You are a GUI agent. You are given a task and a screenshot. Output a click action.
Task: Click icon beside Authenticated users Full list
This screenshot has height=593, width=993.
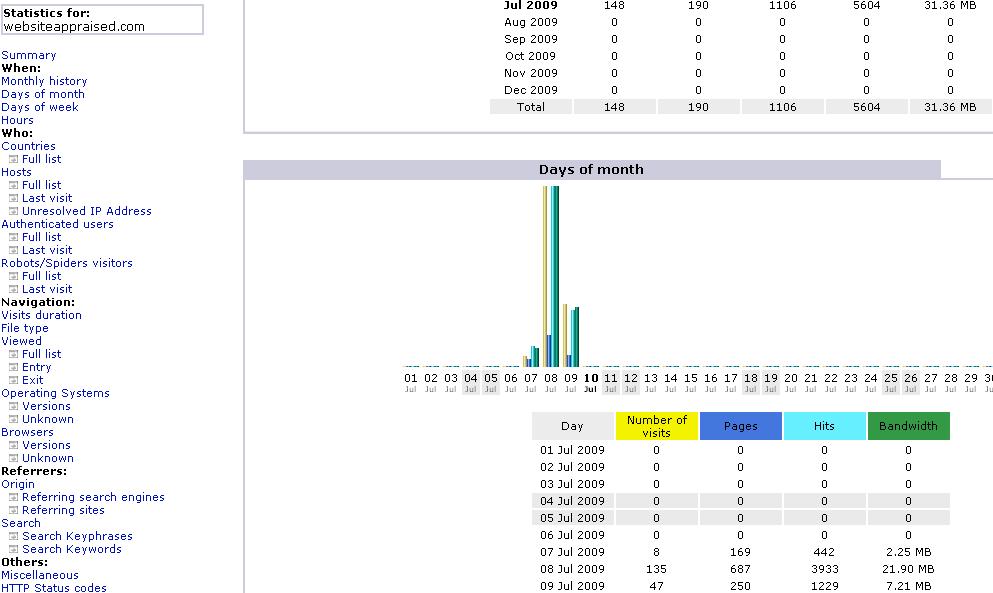[x=13, y=237]
